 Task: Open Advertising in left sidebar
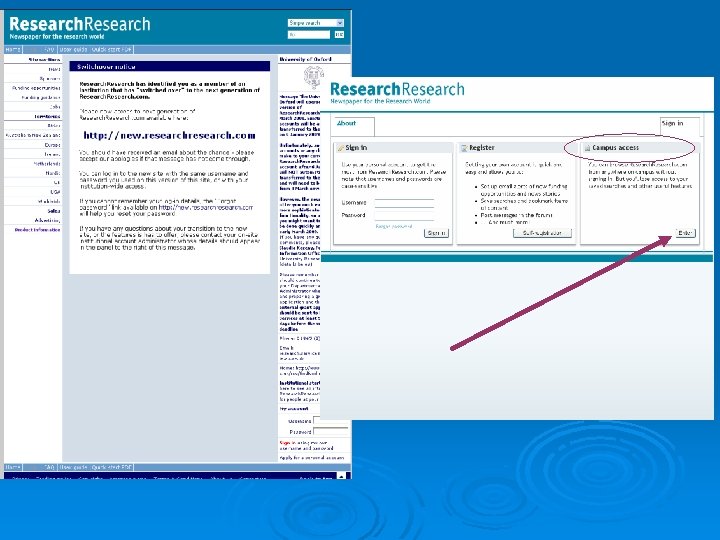coord(47,220)
